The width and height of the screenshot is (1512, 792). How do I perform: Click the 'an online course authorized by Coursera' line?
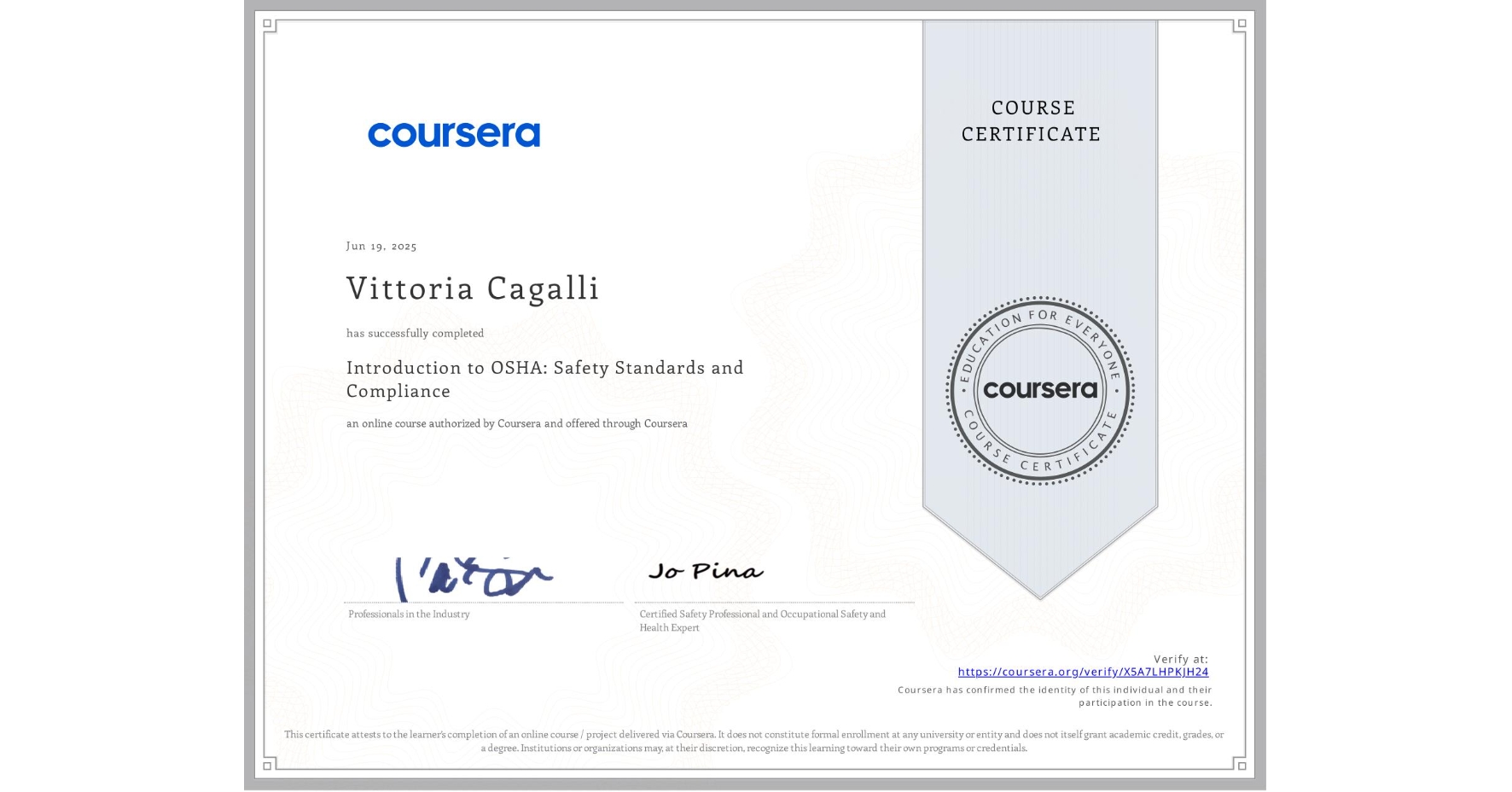coord(516,423)
